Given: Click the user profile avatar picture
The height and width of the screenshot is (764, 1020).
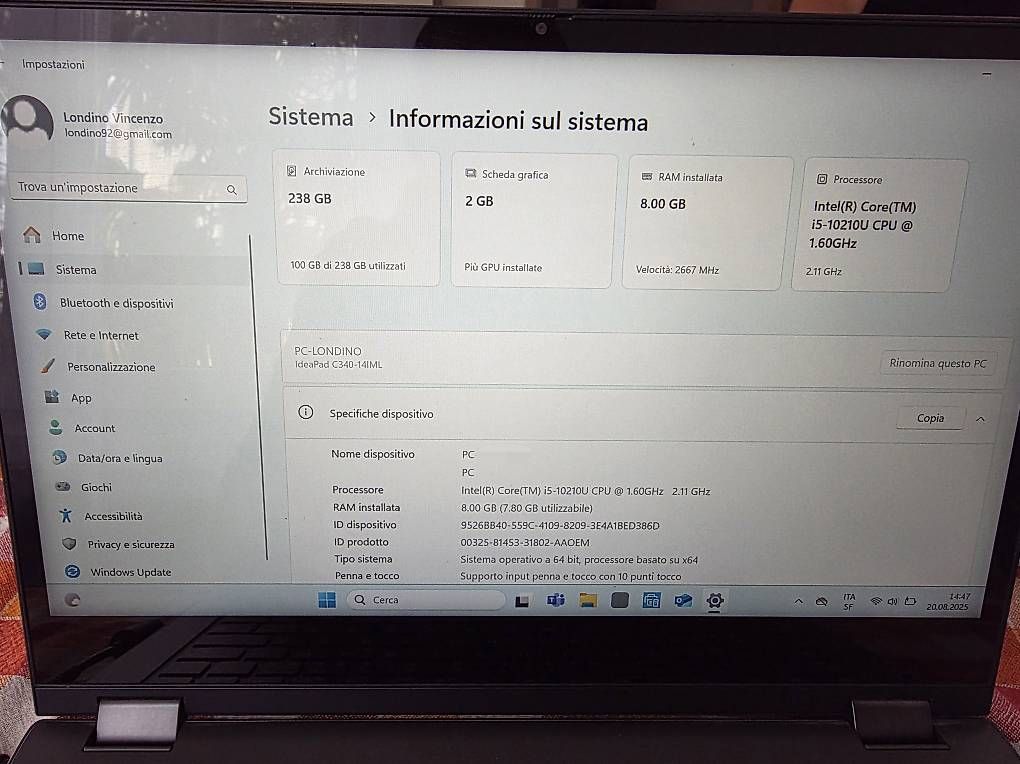Looking at the screenshot, I should [27, 119].
